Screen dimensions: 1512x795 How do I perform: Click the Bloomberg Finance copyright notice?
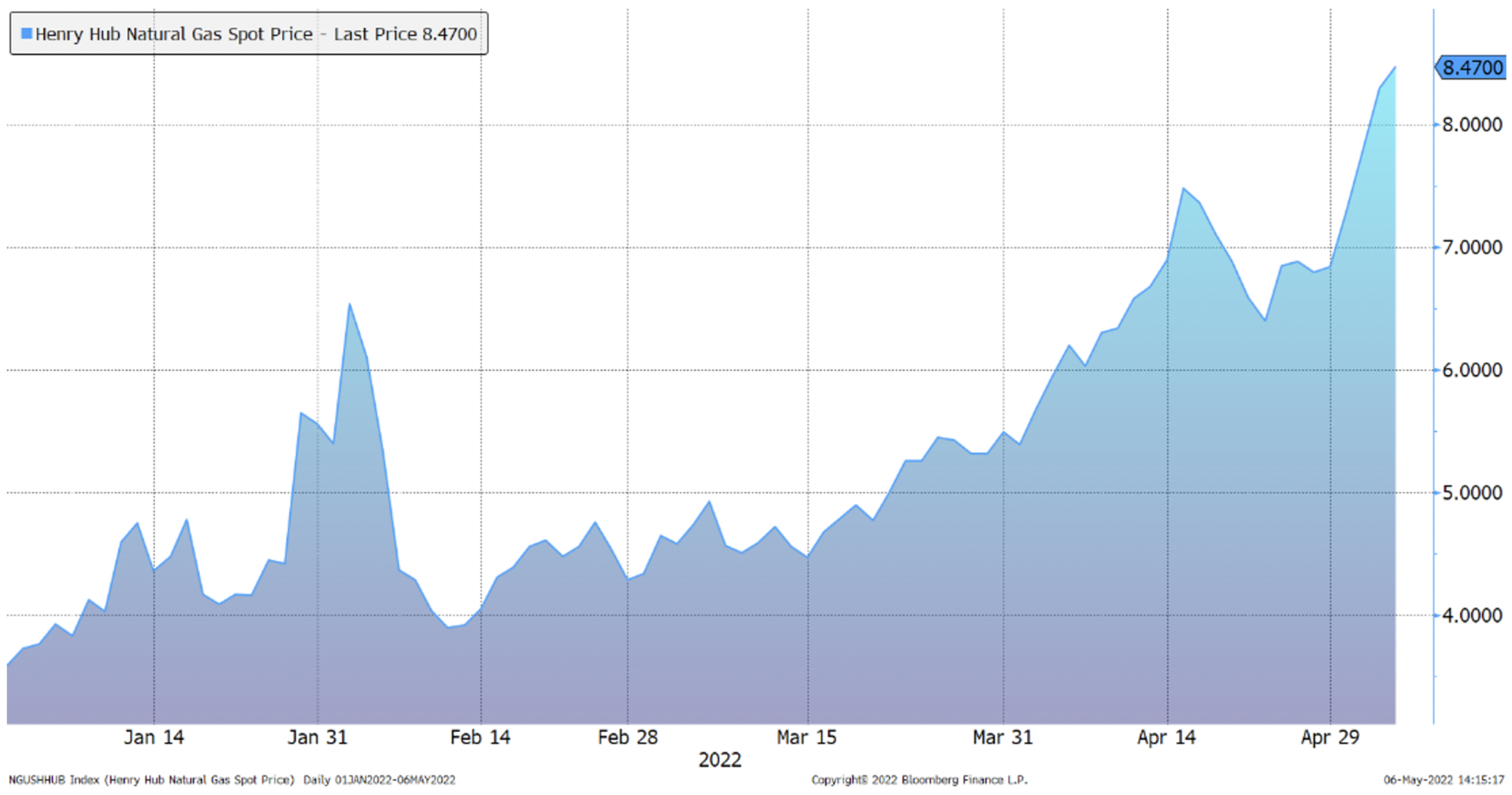click(920, 780)
